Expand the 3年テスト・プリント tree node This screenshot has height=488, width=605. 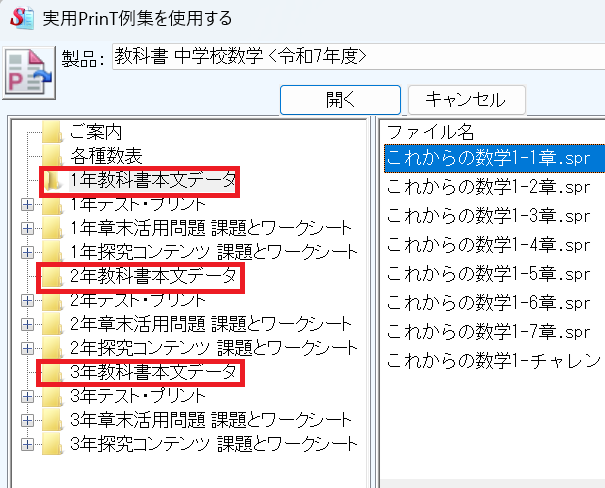(x=27, y=397)
